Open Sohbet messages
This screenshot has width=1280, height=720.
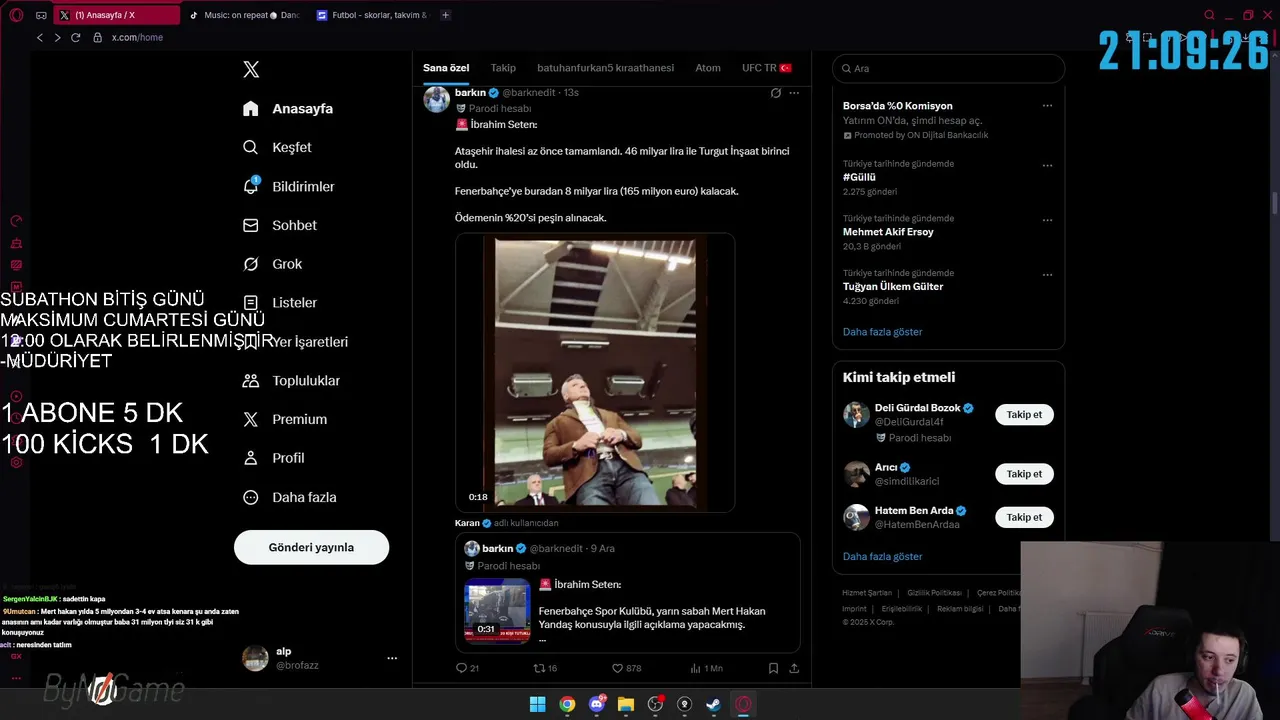[280, 225]
